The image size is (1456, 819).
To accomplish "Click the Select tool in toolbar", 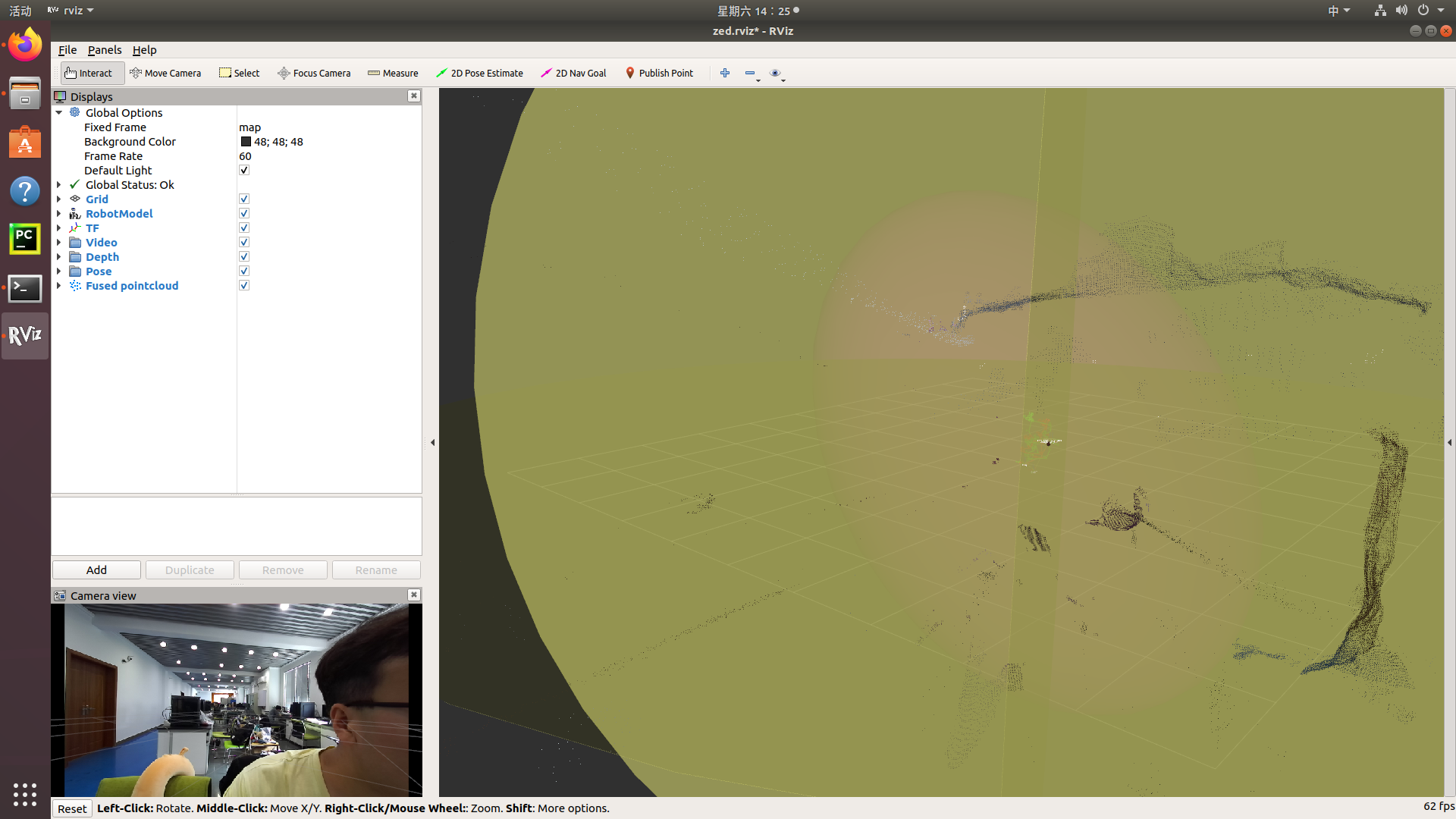I will pos(239,73).
